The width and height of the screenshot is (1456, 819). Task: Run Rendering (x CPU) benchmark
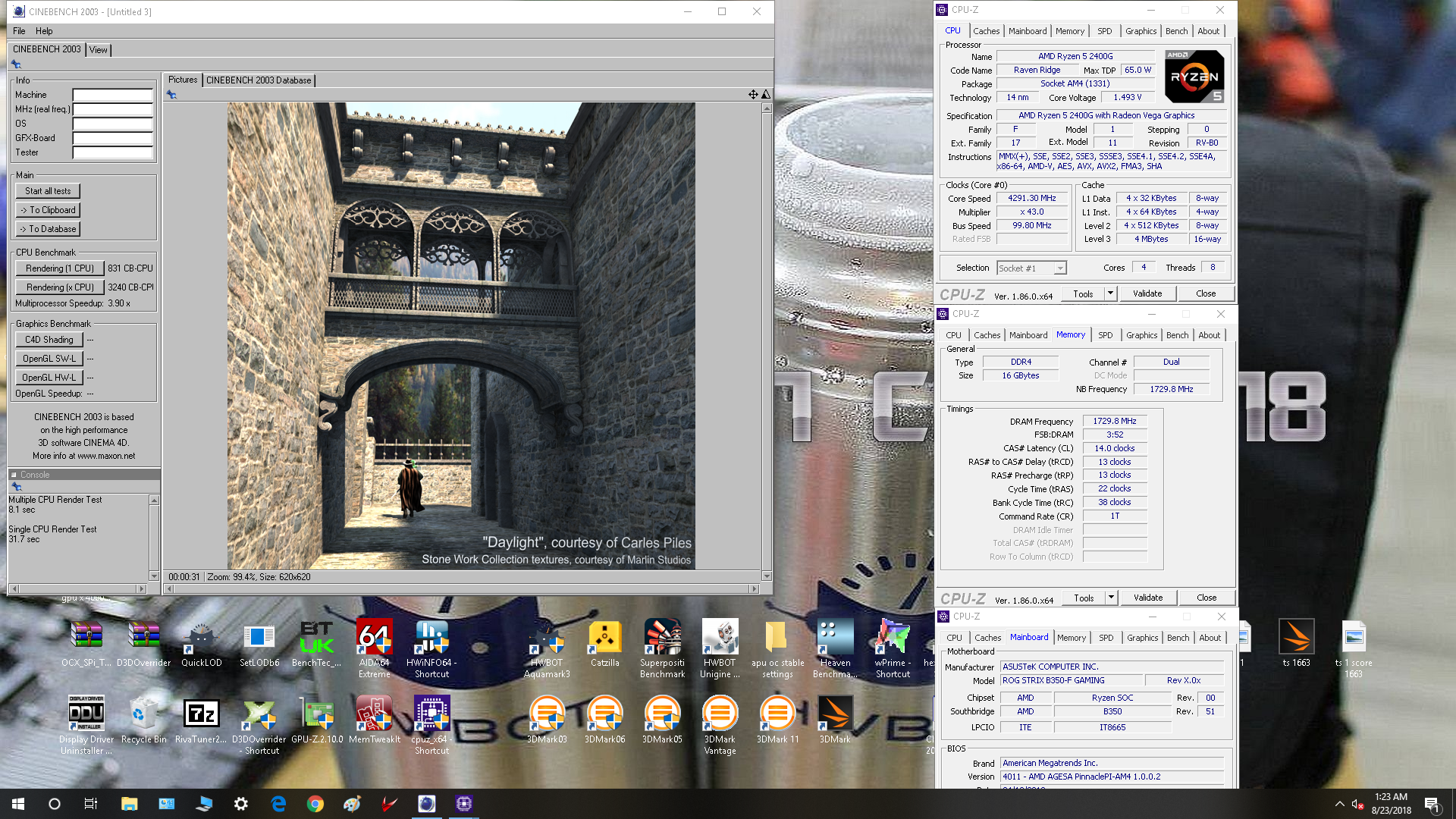click(60, 287)
